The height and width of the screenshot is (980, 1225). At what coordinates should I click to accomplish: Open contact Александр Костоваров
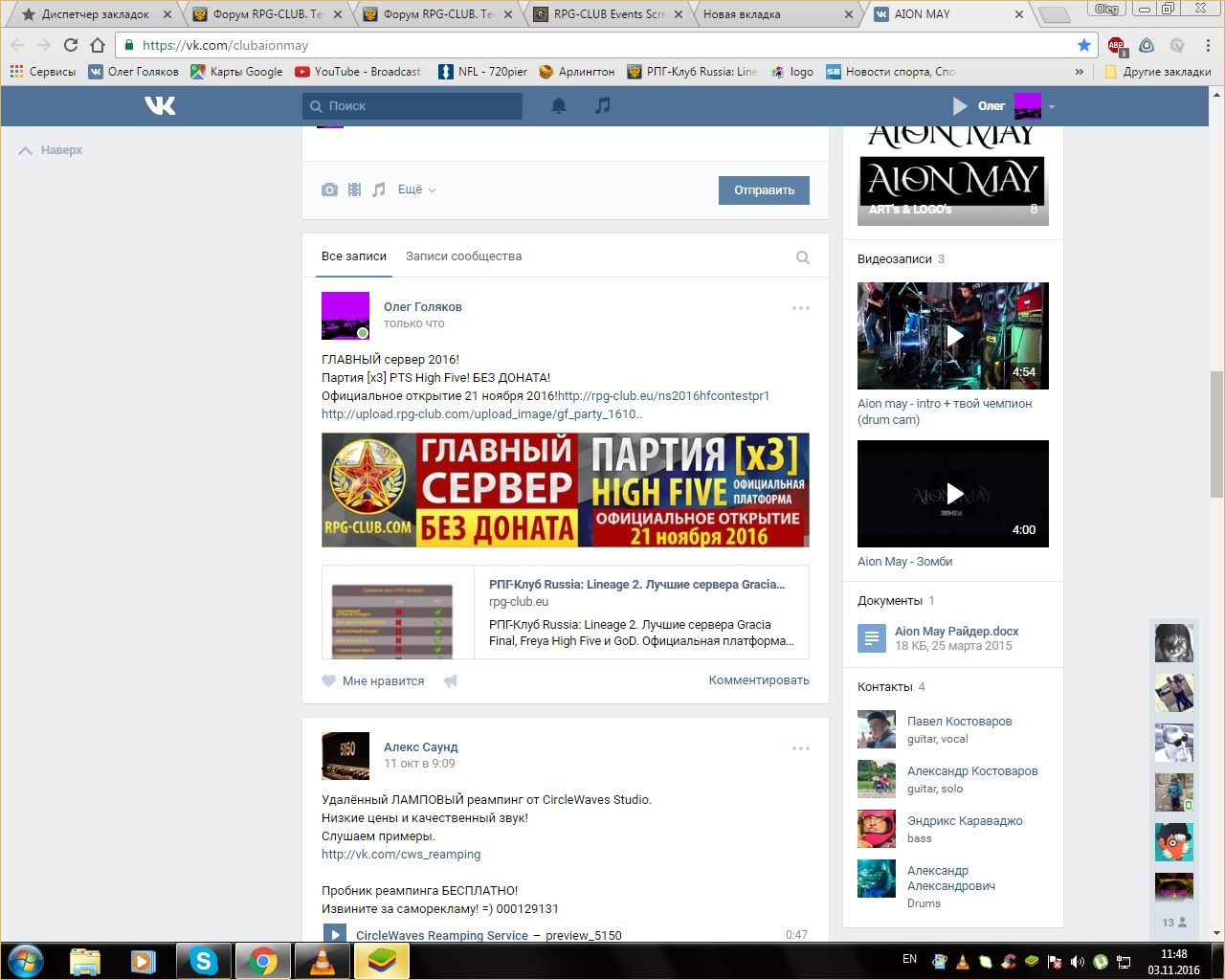[x=972, y=770]
